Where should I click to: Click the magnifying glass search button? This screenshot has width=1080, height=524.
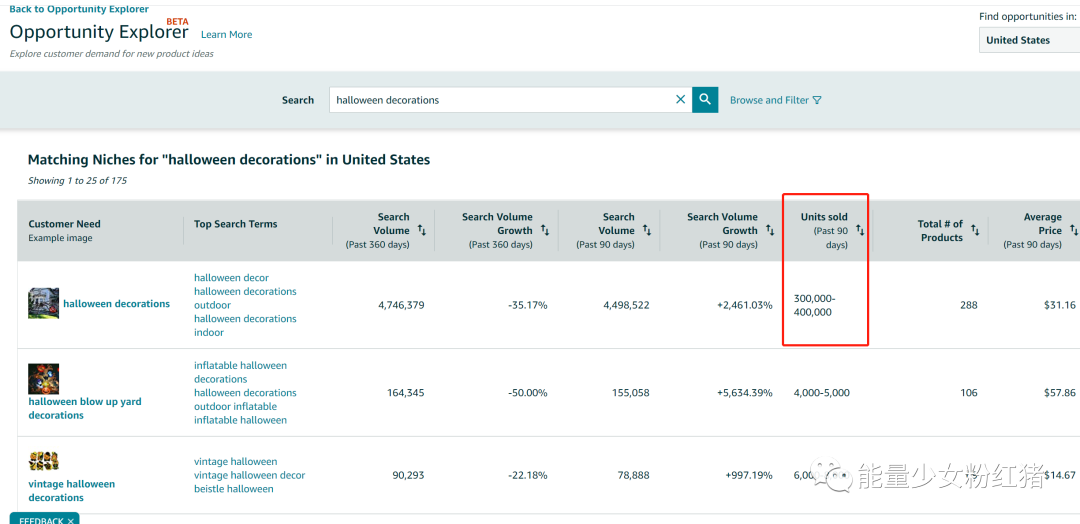[x=705, y=99]
